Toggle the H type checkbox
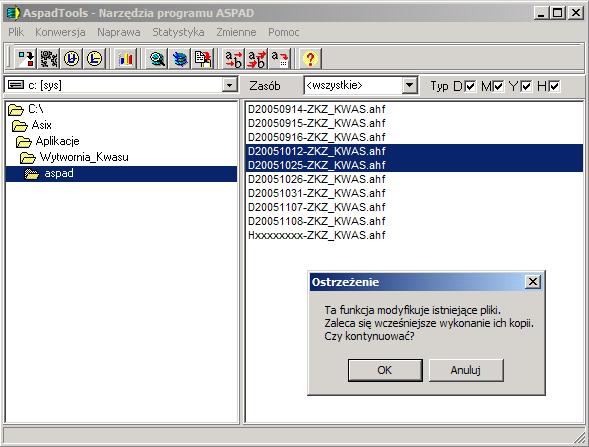This screenshot has width=589, height=447. point(554,86)
